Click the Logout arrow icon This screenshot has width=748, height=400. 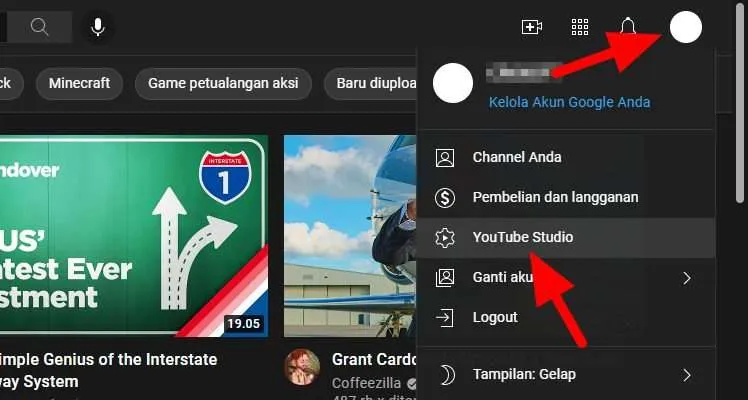click(445, 318)
